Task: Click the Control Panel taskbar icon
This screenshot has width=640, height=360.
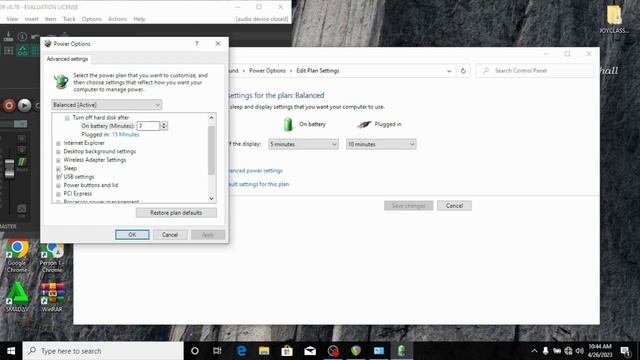Action: point(379,351)
